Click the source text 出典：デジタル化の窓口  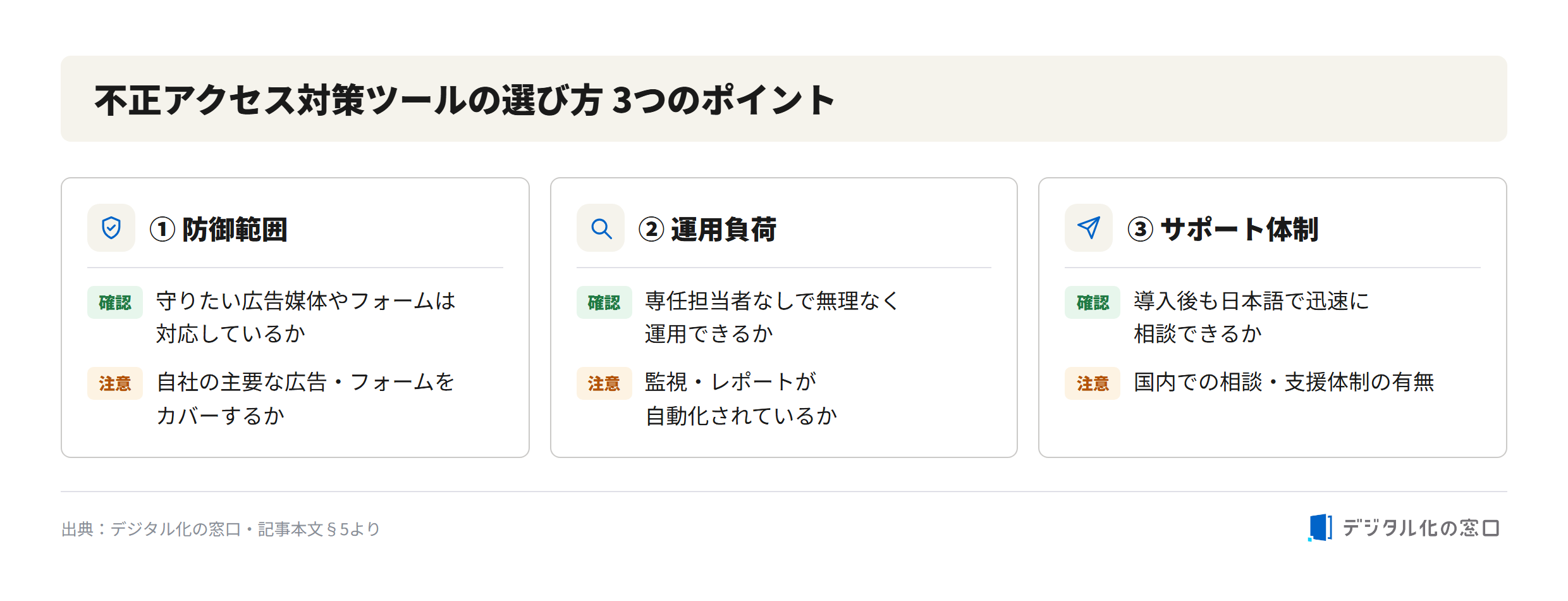(x=151, y=529)
